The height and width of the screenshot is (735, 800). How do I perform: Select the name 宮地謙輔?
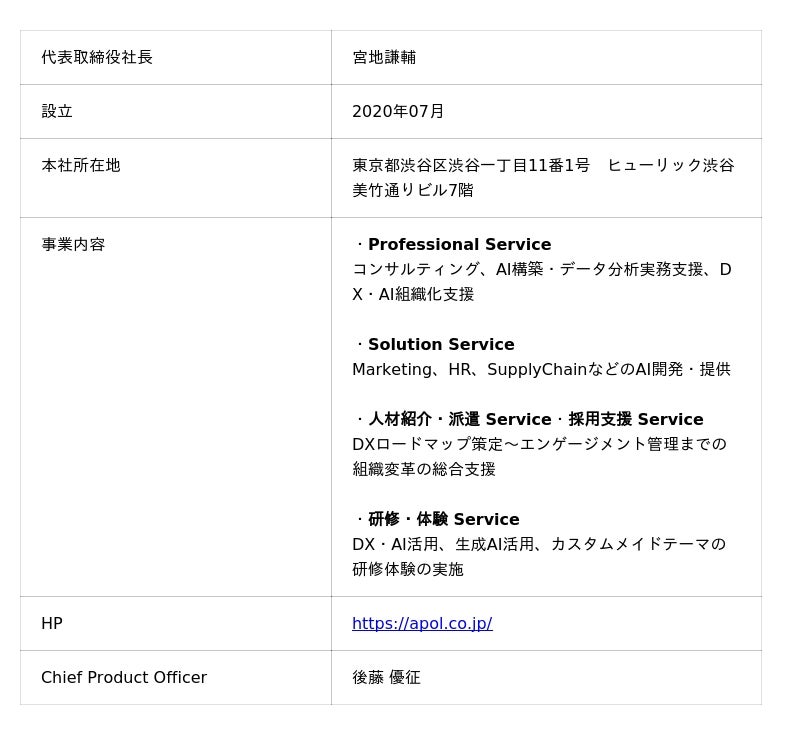[x=384, y=58]
